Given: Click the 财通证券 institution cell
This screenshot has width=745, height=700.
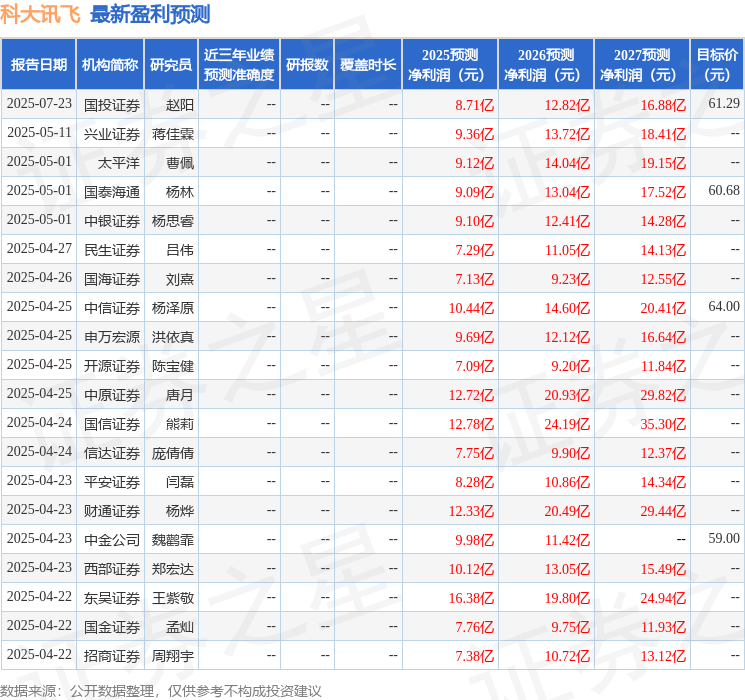Looking at the screenshot, I should tap(112, 511).
